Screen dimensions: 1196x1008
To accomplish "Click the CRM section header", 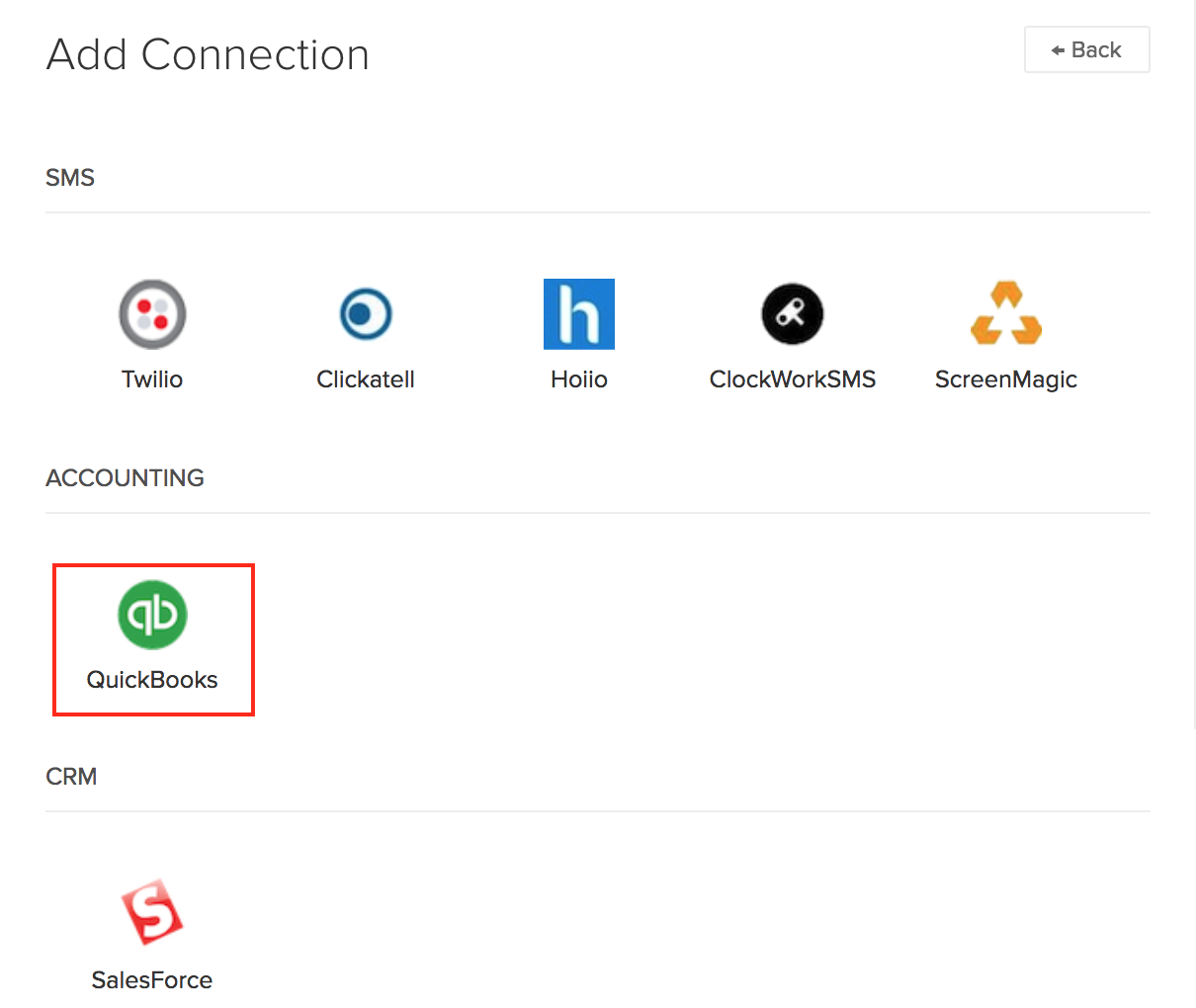I will pos(71,776).
